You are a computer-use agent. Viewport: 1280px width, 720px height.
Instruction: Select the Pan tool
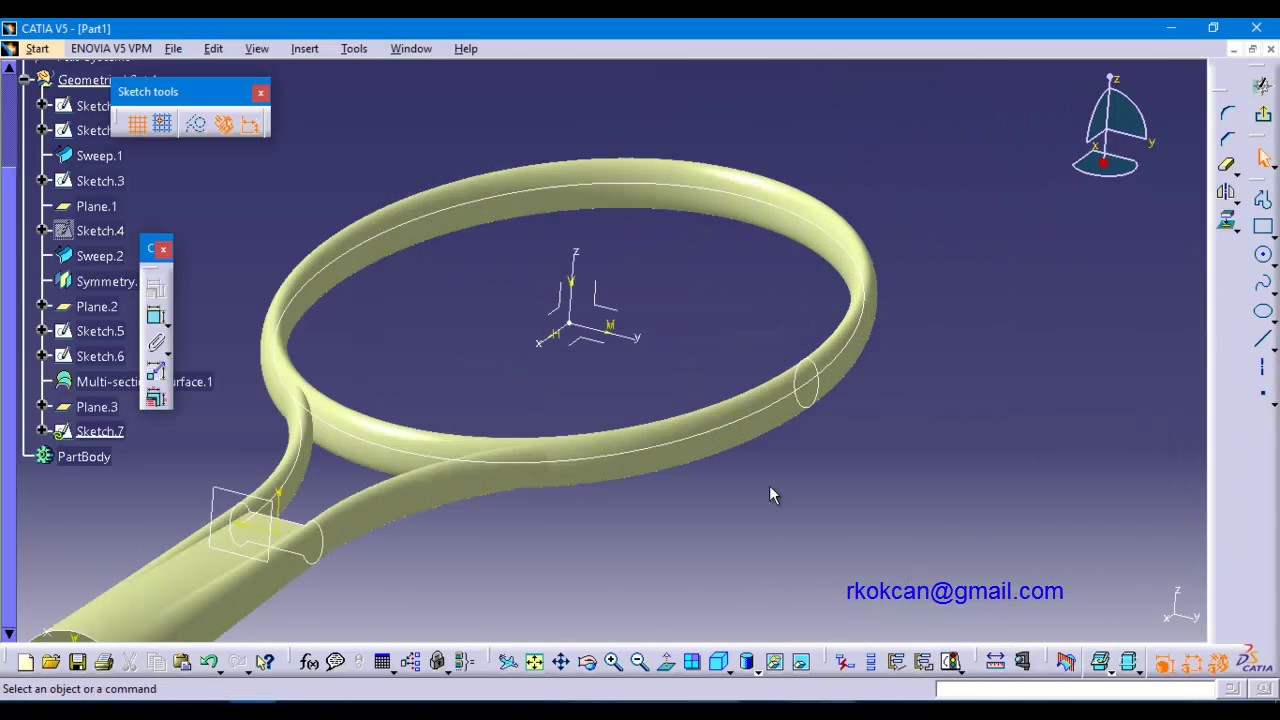pos(560,662)
